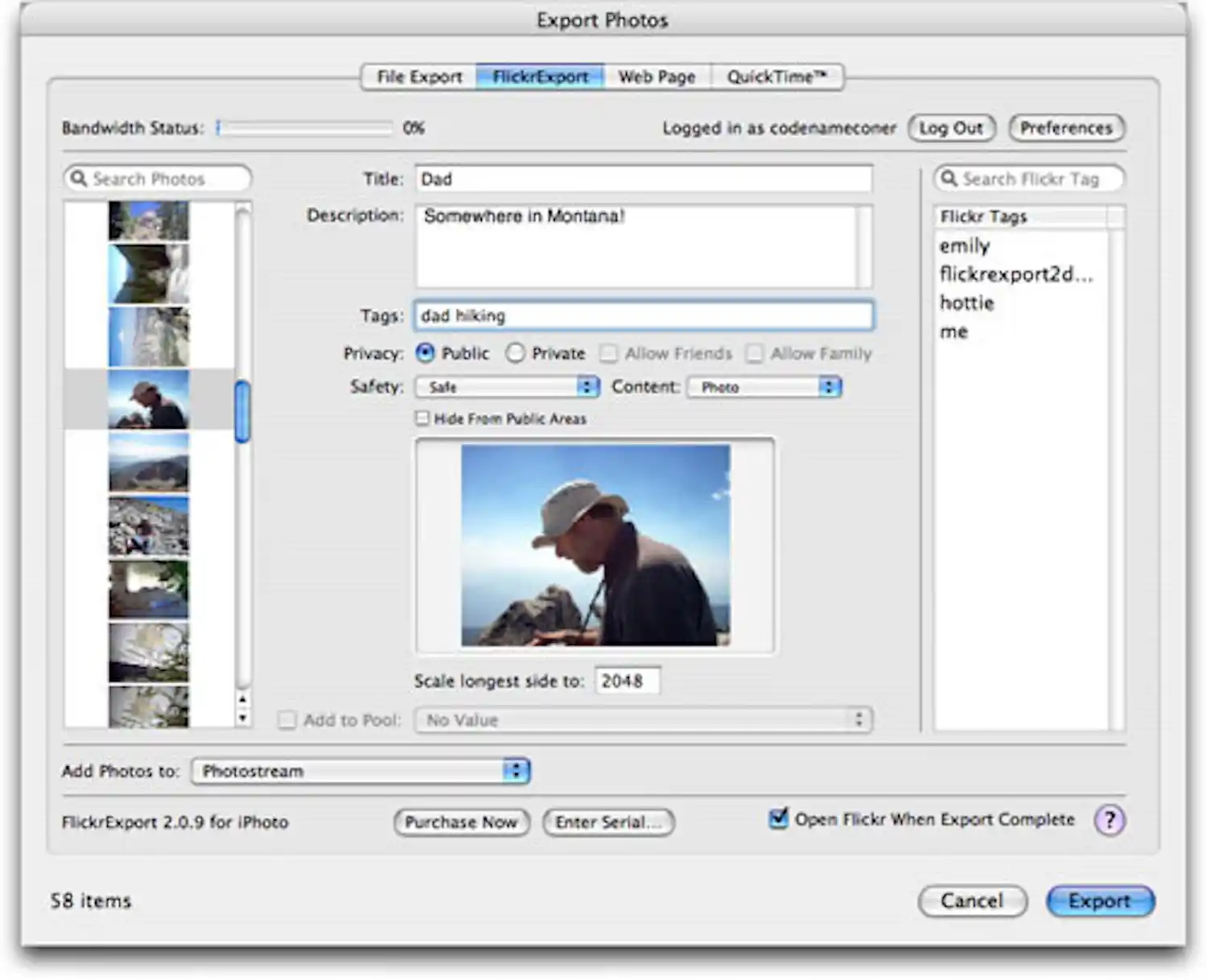1207x980 pixels.
Task: Switch to the File Export tab
Action: [417, 76]
